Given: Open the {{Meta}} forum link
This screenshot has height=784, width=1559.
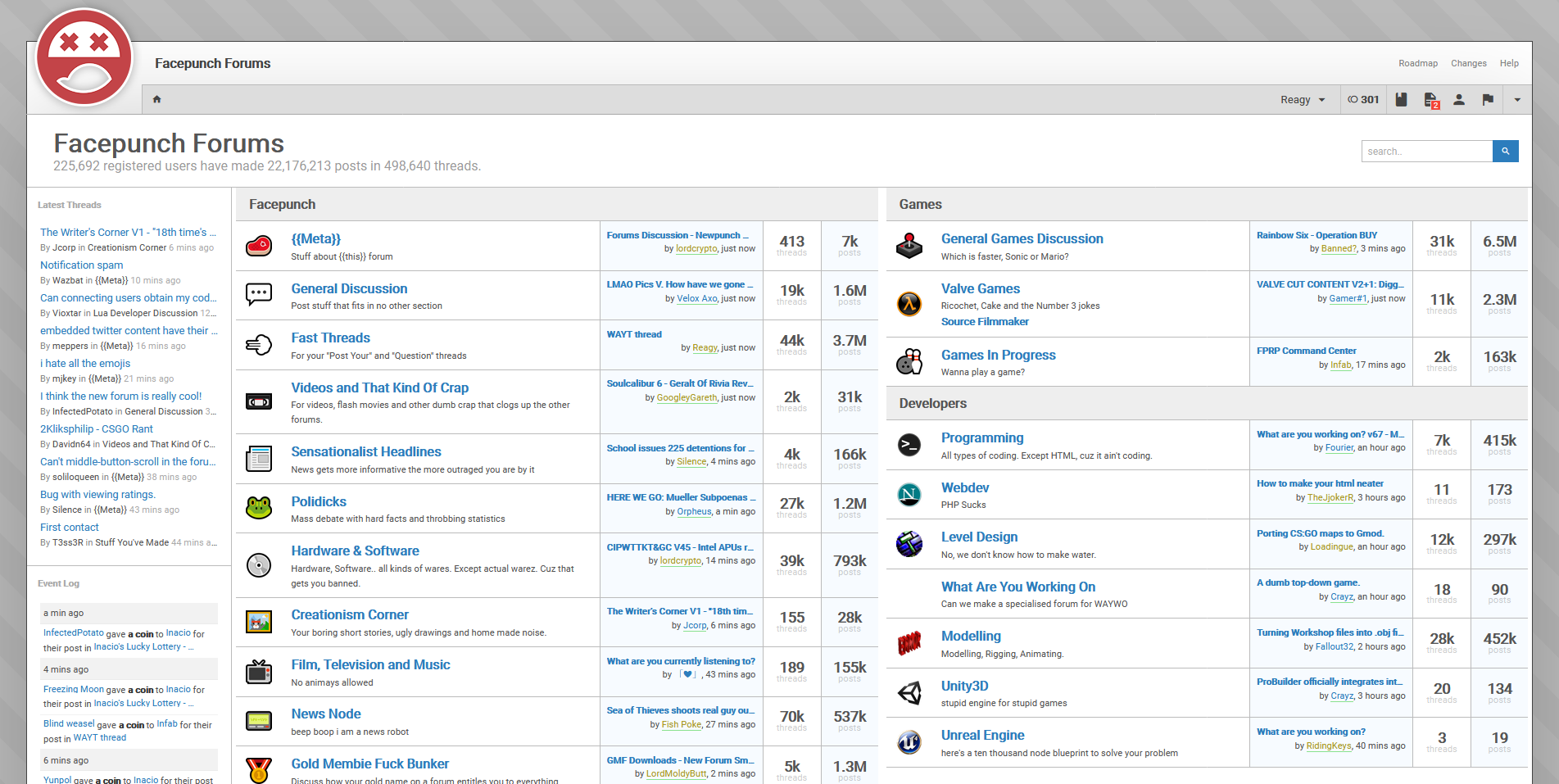Looking at the screenshot, I should coord(316,238).
